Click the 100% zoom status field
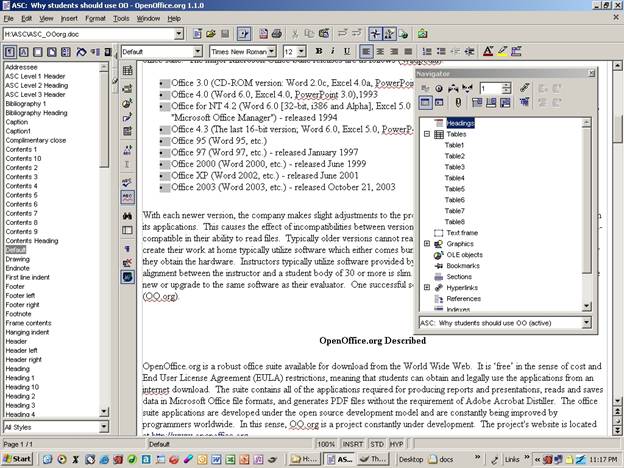 click(x=326, y=443)
